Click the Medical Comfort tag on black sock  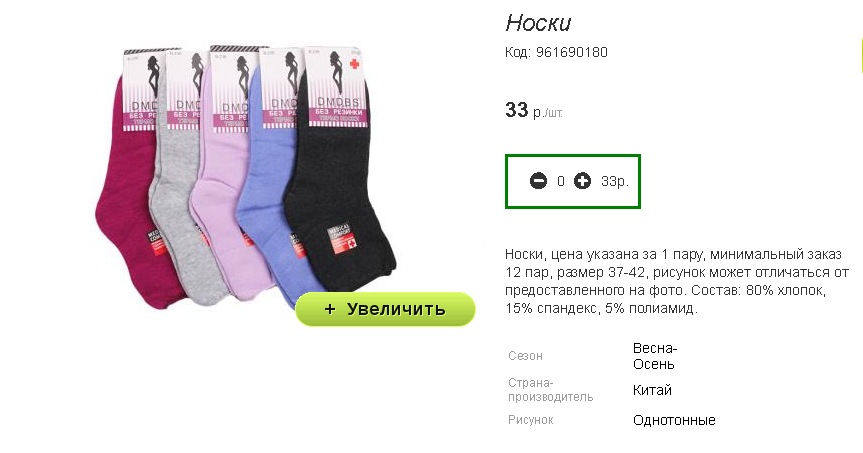click(339, 240)
